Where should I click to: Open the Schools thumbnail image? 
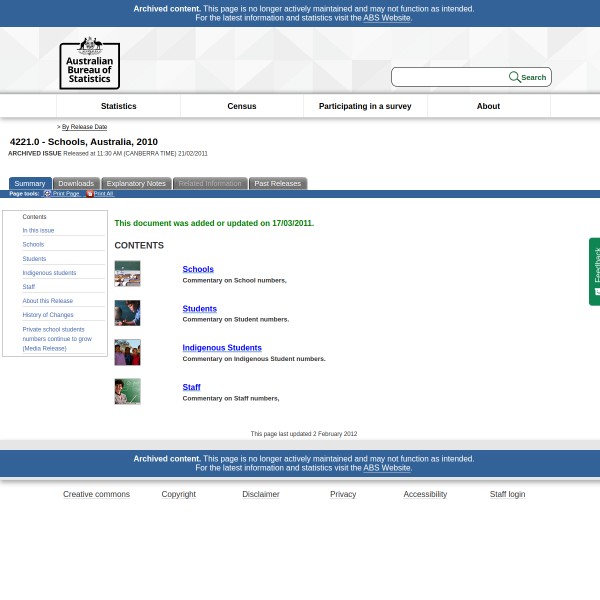click(x=127, y=274)
